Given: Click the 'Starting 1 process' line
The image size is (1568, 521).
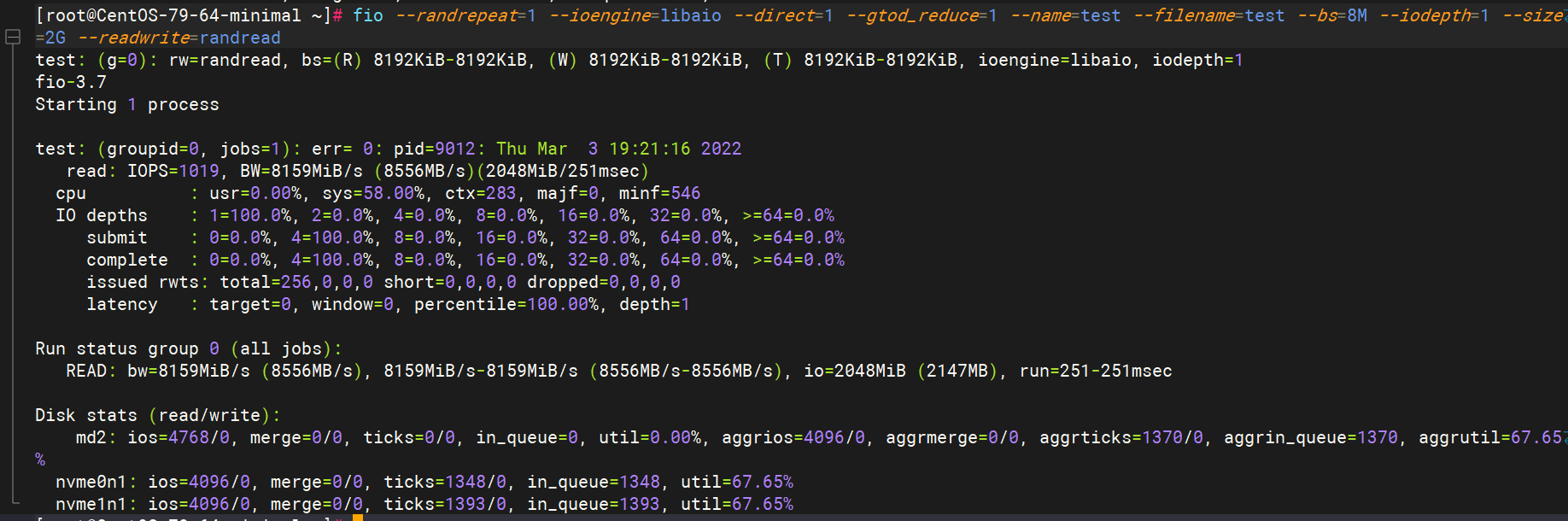Looking at the screenshot, I should tap(127, 104).
